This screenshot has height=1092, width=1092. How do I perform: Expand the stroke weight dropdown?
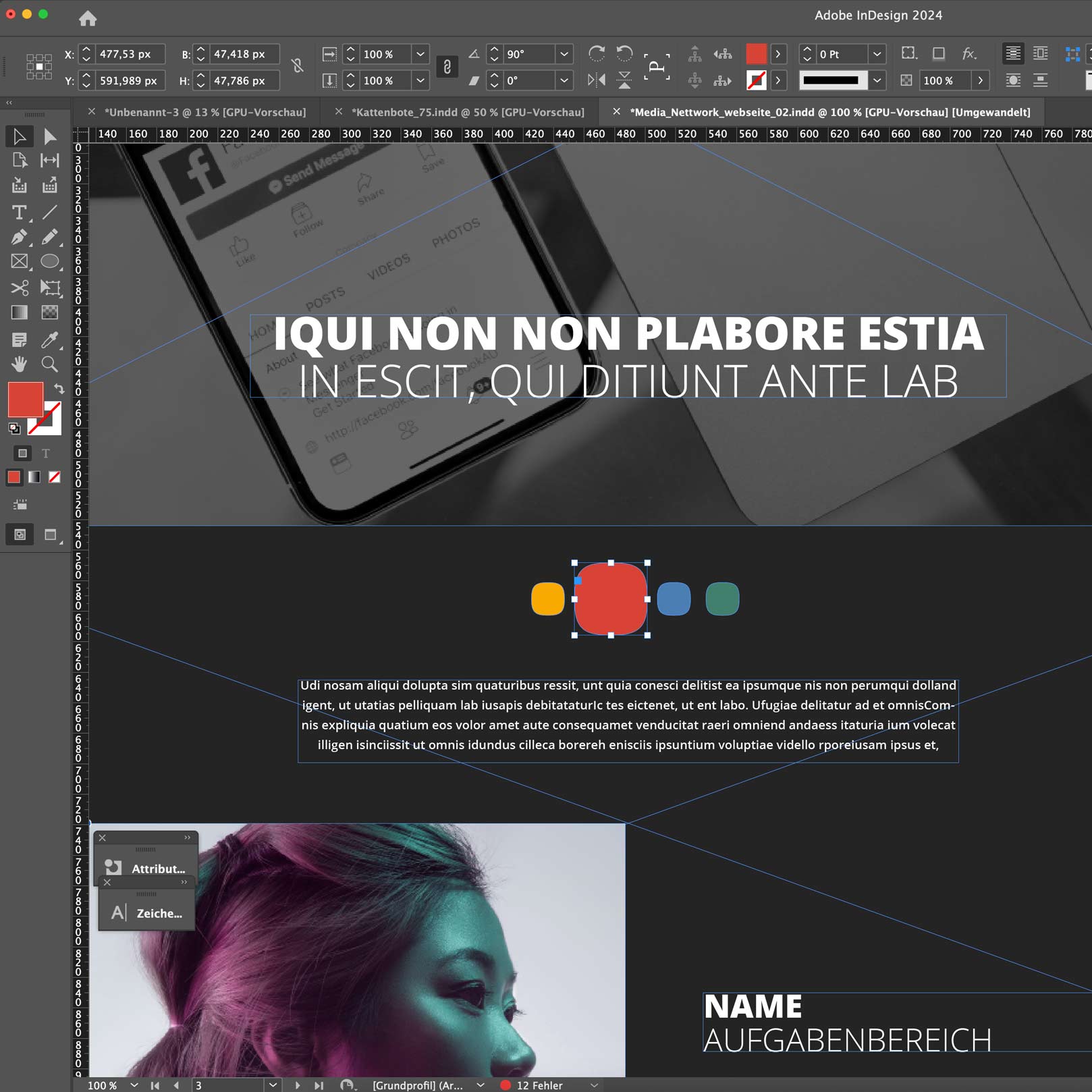pyautogui.click(x=877, y=54)
